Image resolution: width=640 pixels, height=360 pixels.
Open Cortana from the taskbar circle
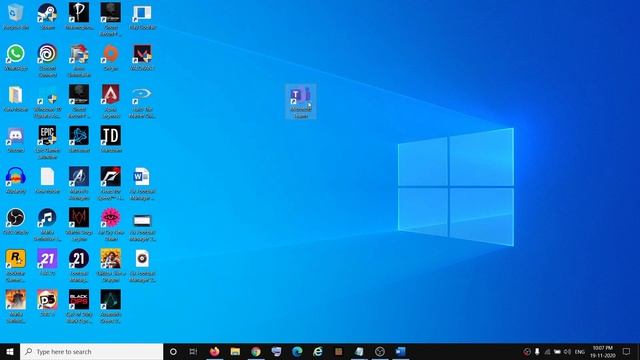(x=173, y=351)
